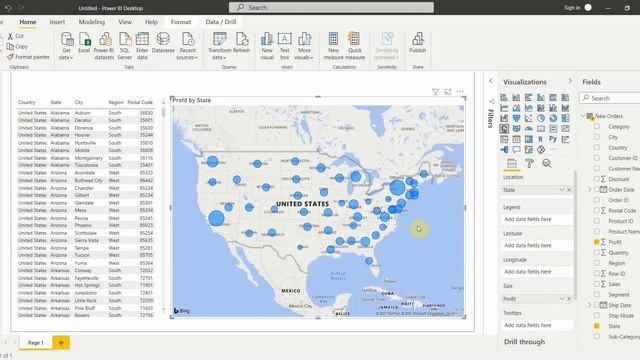Screen dimensions: 640x360
Task: Insert a Text box
Action: 284,46
